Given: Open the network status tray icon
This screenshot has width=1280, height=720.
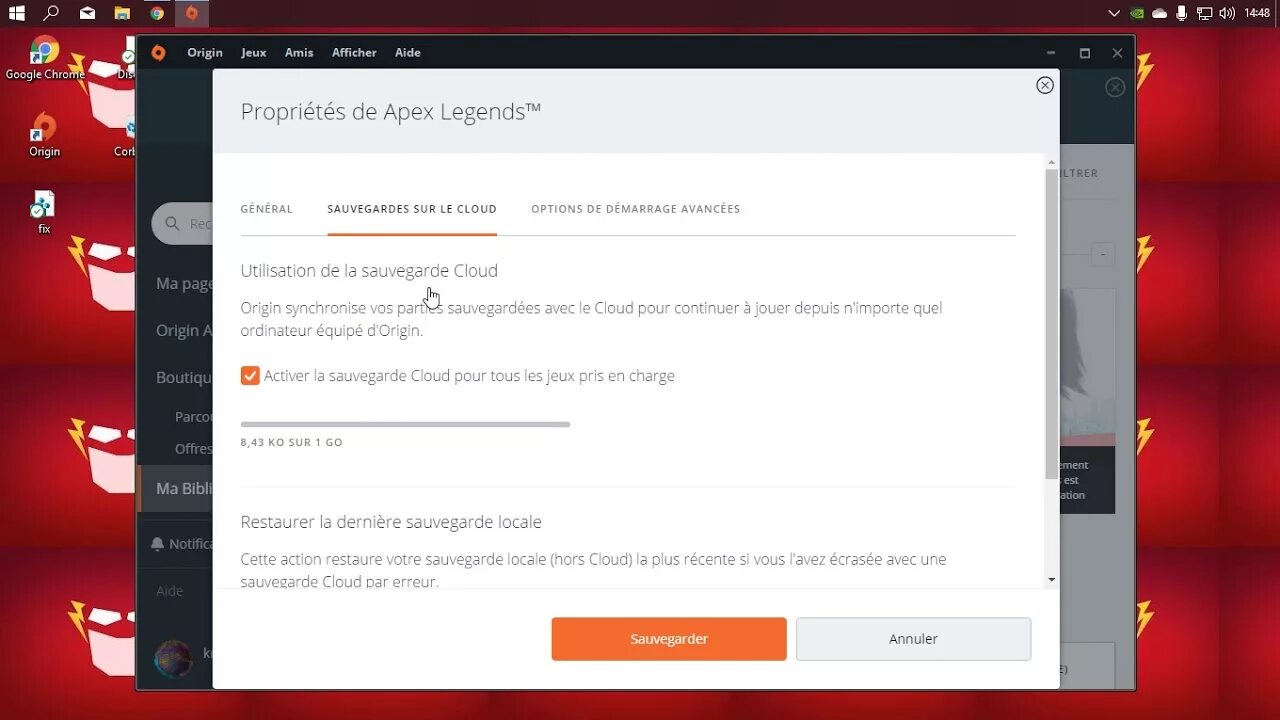Looking at the screenshot, I should coord(1204,13).
